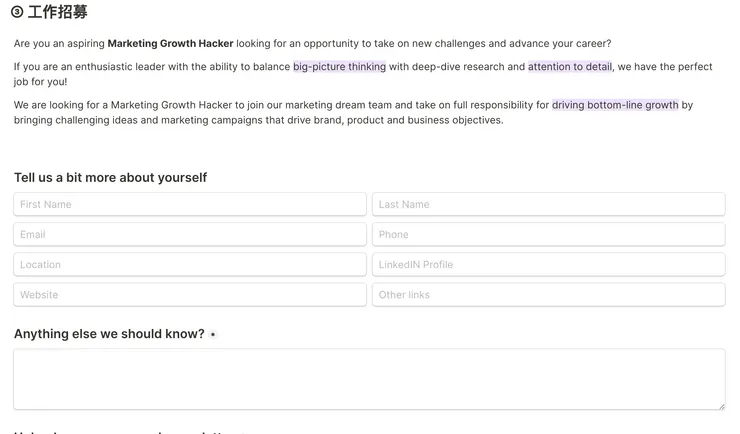Click the textarea resize handle corner
This screenshot has height=434, width=740.
pyautogui.click(x=720, y=404)
